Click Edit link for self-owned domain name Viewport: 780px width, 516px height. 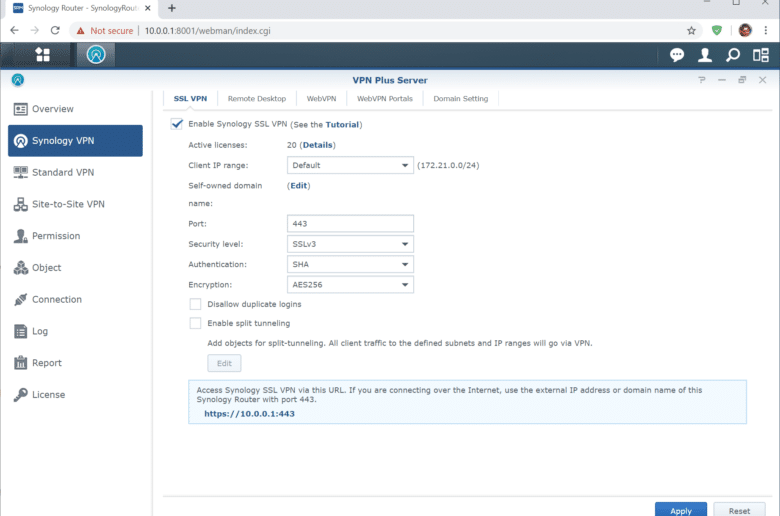coord(298,186)
